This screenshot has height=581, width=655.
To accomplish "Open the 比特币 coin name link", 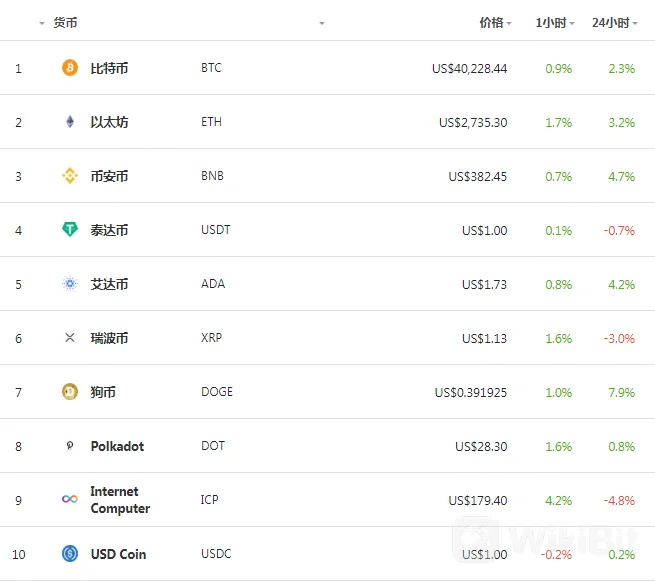I will pos(109,68).
